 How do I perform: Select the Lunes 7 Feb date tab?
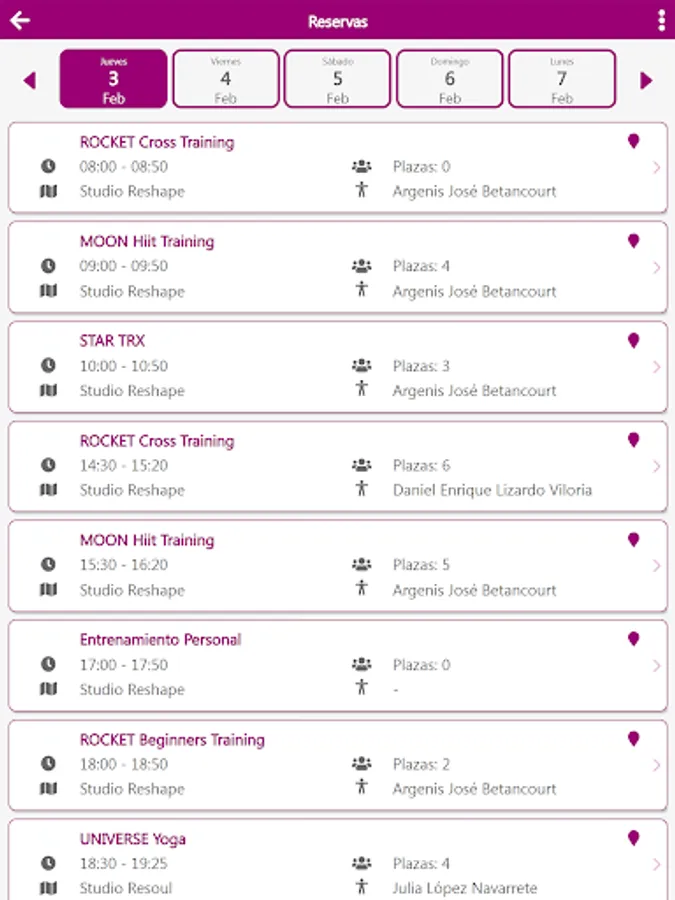562,79
